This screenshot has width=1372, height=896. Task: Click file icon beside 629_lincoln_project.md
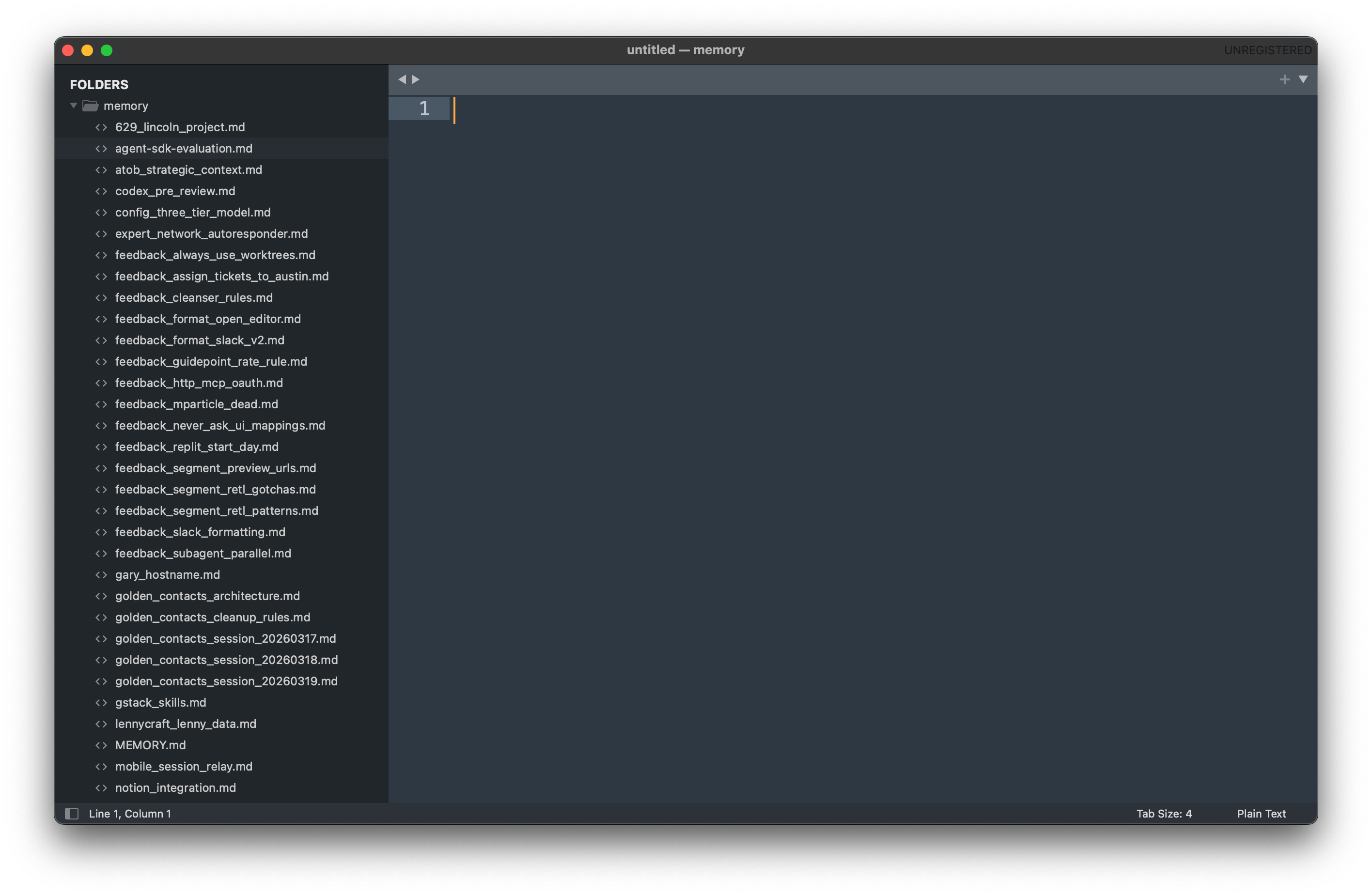pyautogui.click(x=101, y=127)
